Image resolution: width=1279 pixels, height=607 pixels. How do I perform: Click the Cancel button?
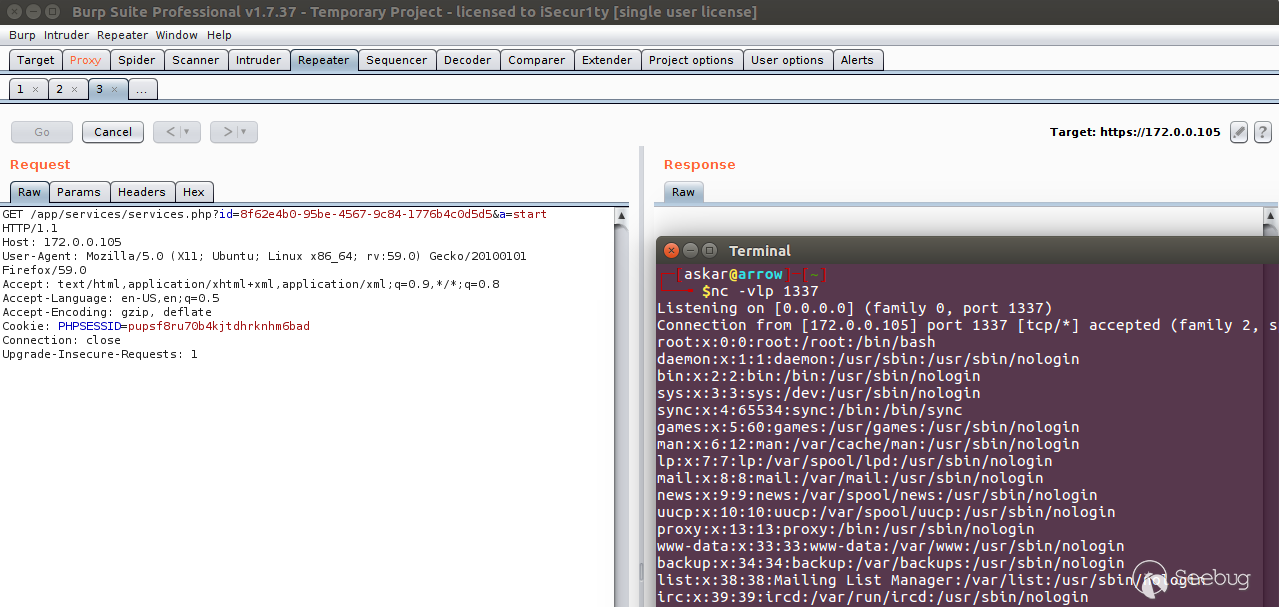113,132
